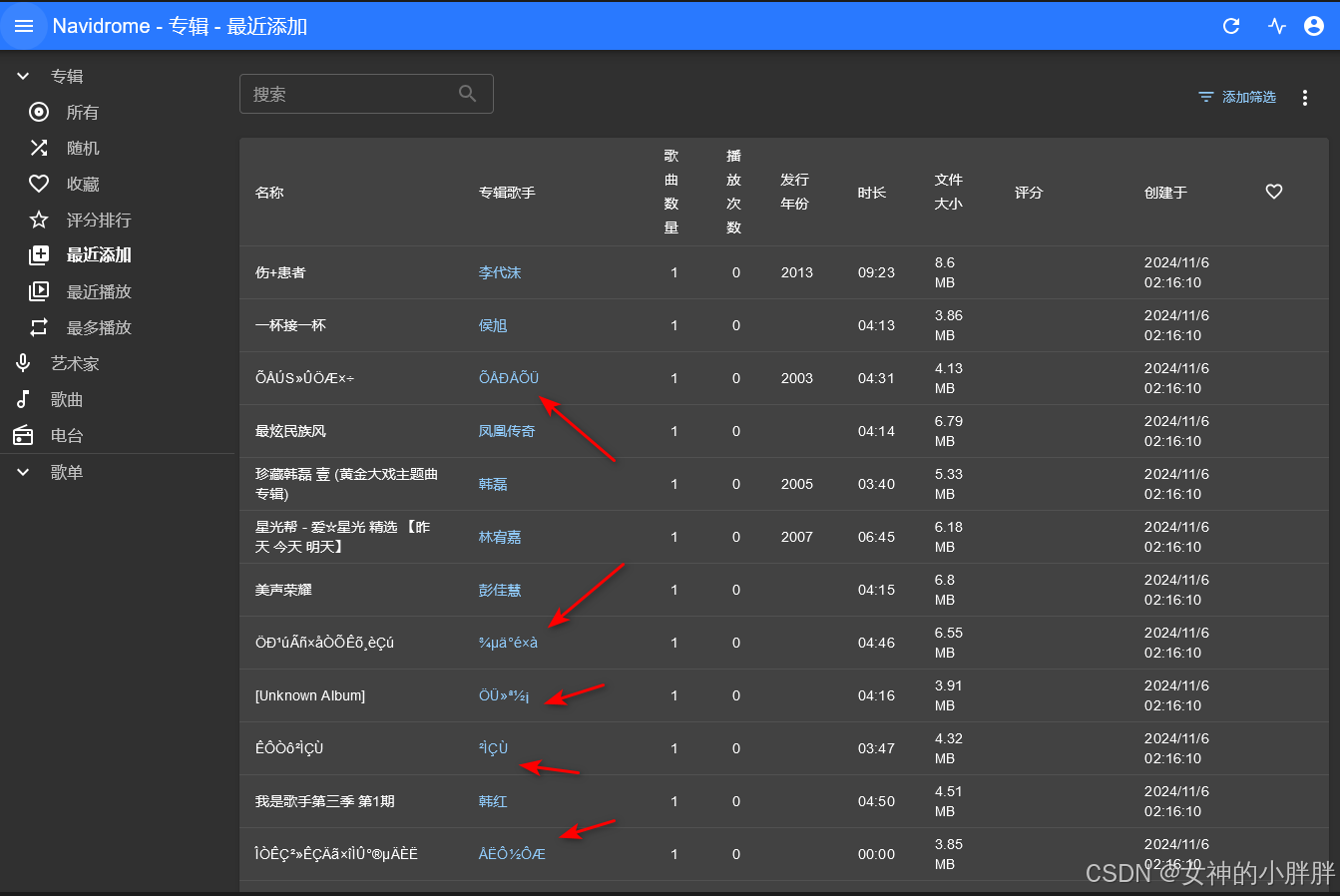Click the shuffle icon beside 随机
Screen dimensions: 1340x896
(x=39, y=148)
